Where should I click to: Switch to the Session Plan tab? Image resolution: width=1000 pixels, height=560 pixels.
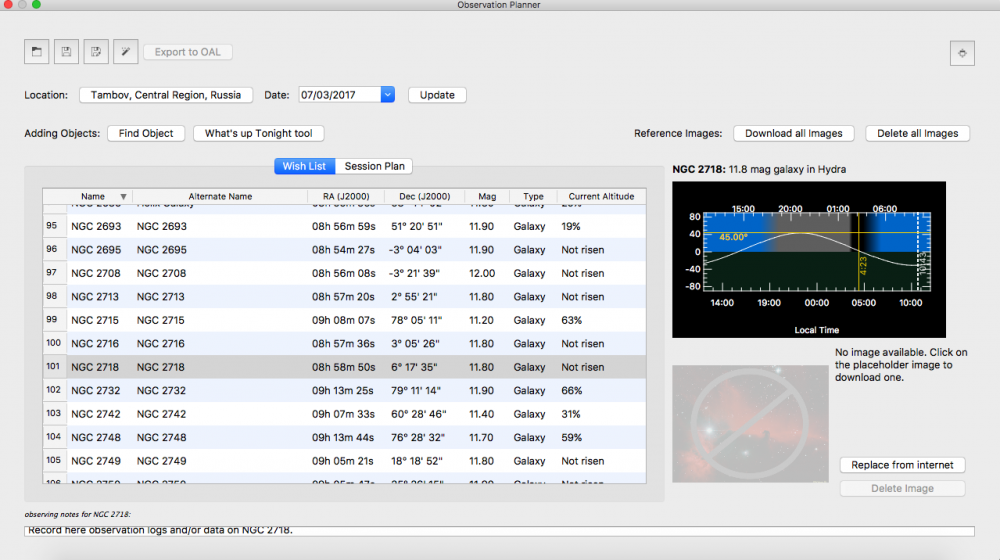[374, 166]
